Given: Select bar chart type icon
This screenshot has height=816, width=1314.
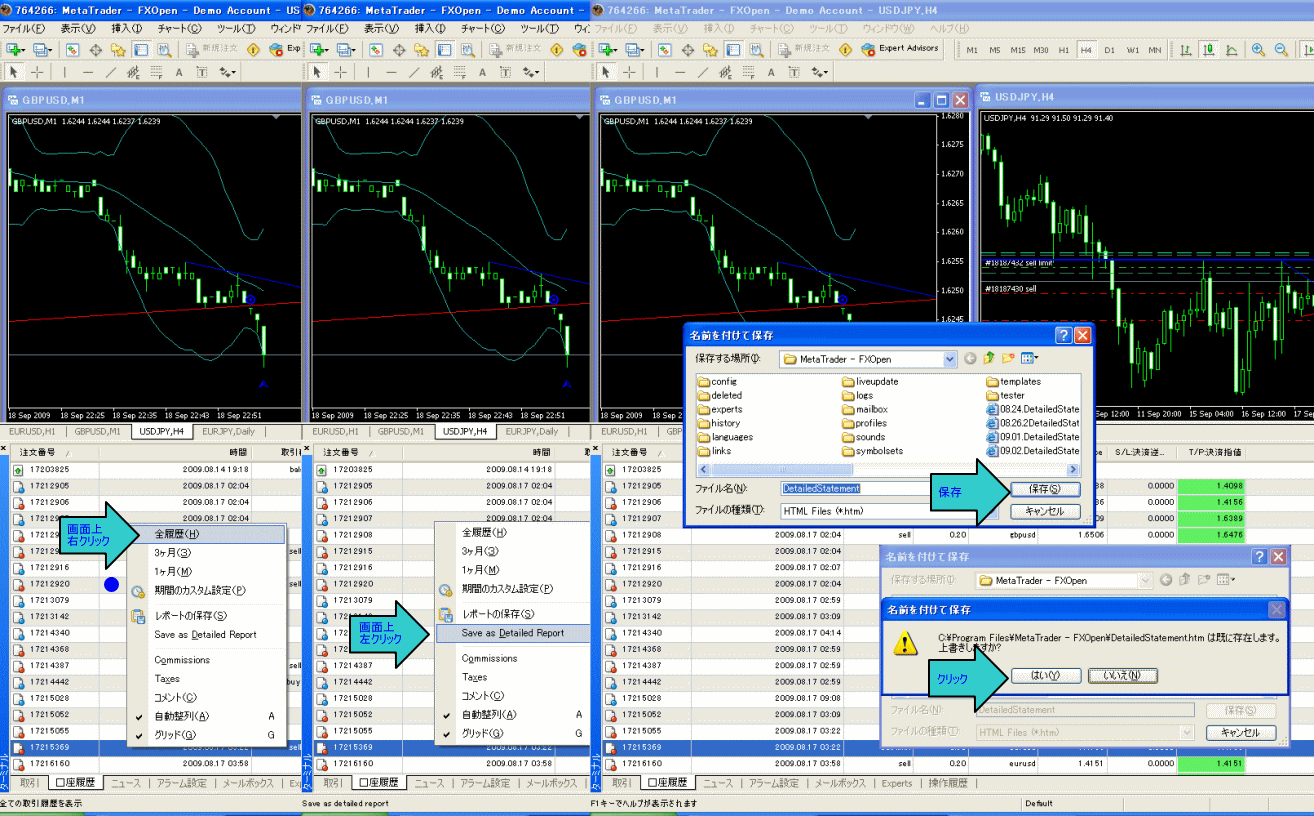Looking at the screenshot, I should 1186,49.
